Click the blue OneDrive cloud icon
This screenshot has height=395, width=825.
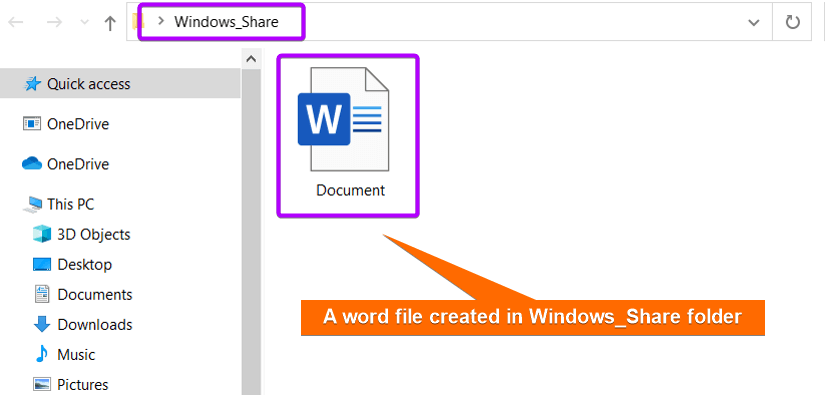click(x=32, y=164)
